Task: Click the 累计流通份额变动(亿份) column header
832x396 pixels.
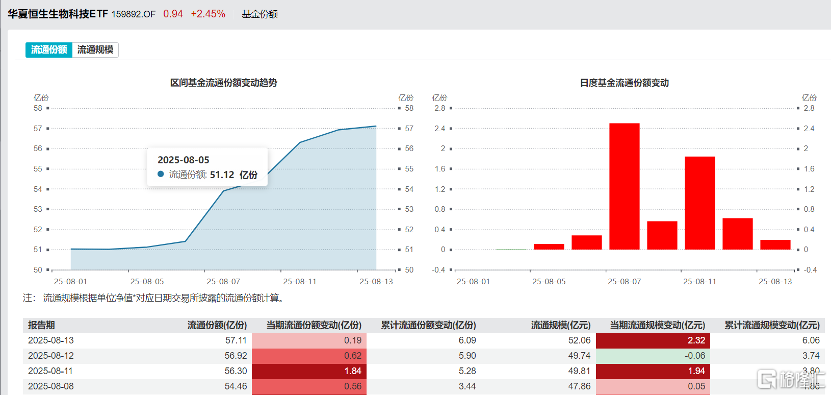Action: click(x=429, y=325)
